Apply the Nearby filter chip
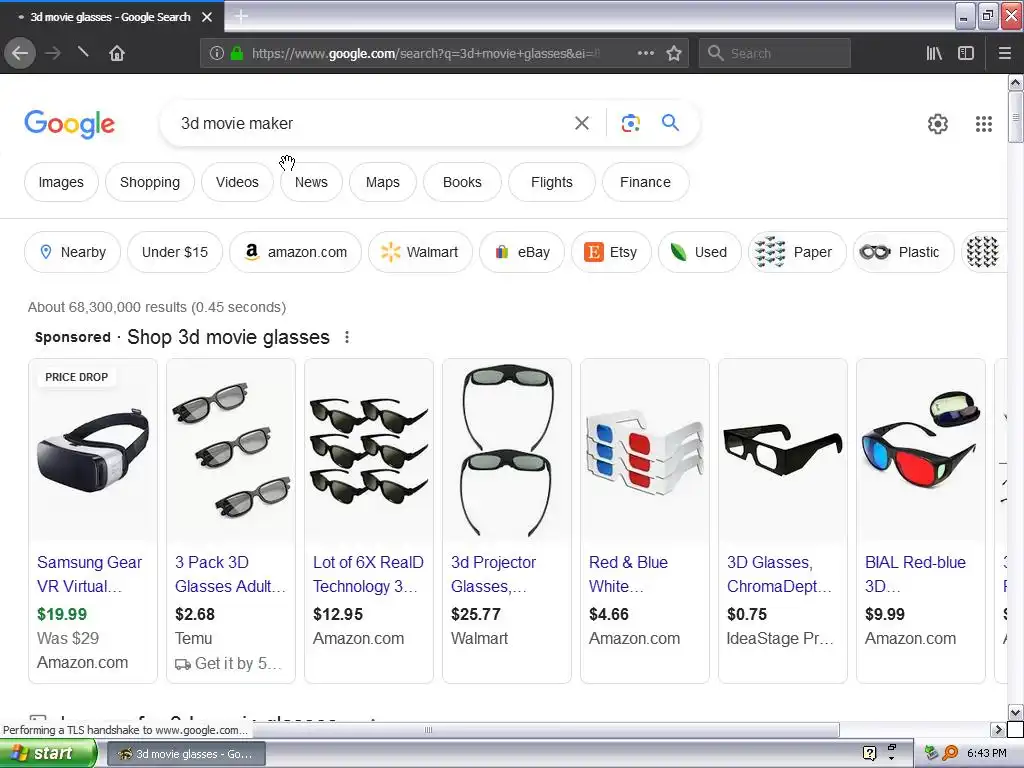 (72, 252)
